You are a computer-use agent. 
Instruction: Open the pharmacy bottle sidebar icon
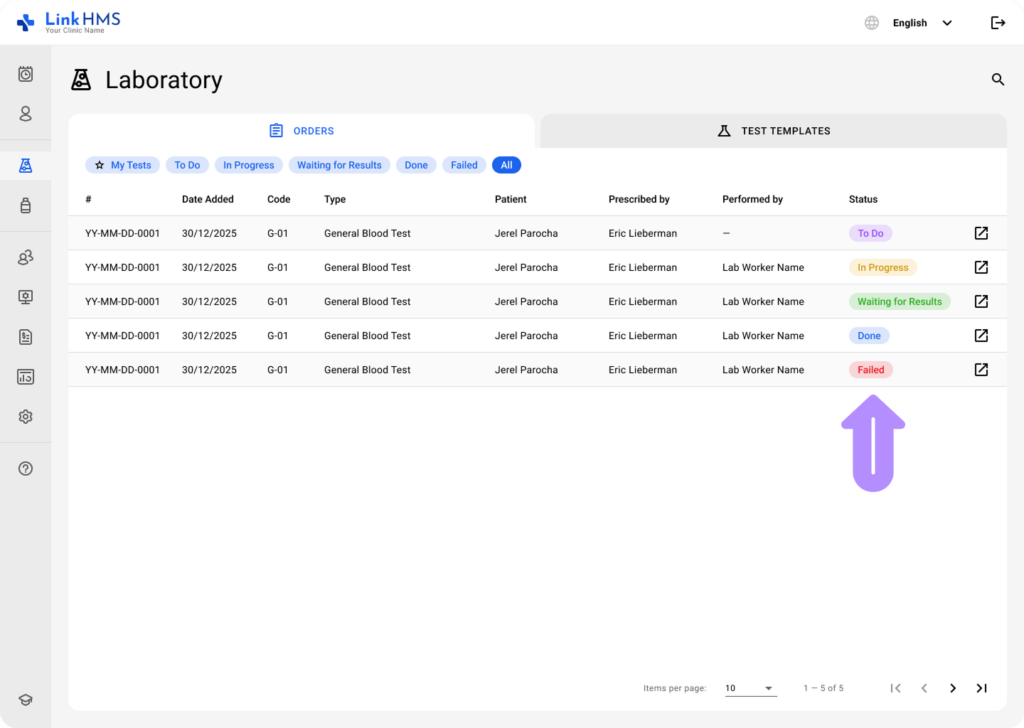26,206
